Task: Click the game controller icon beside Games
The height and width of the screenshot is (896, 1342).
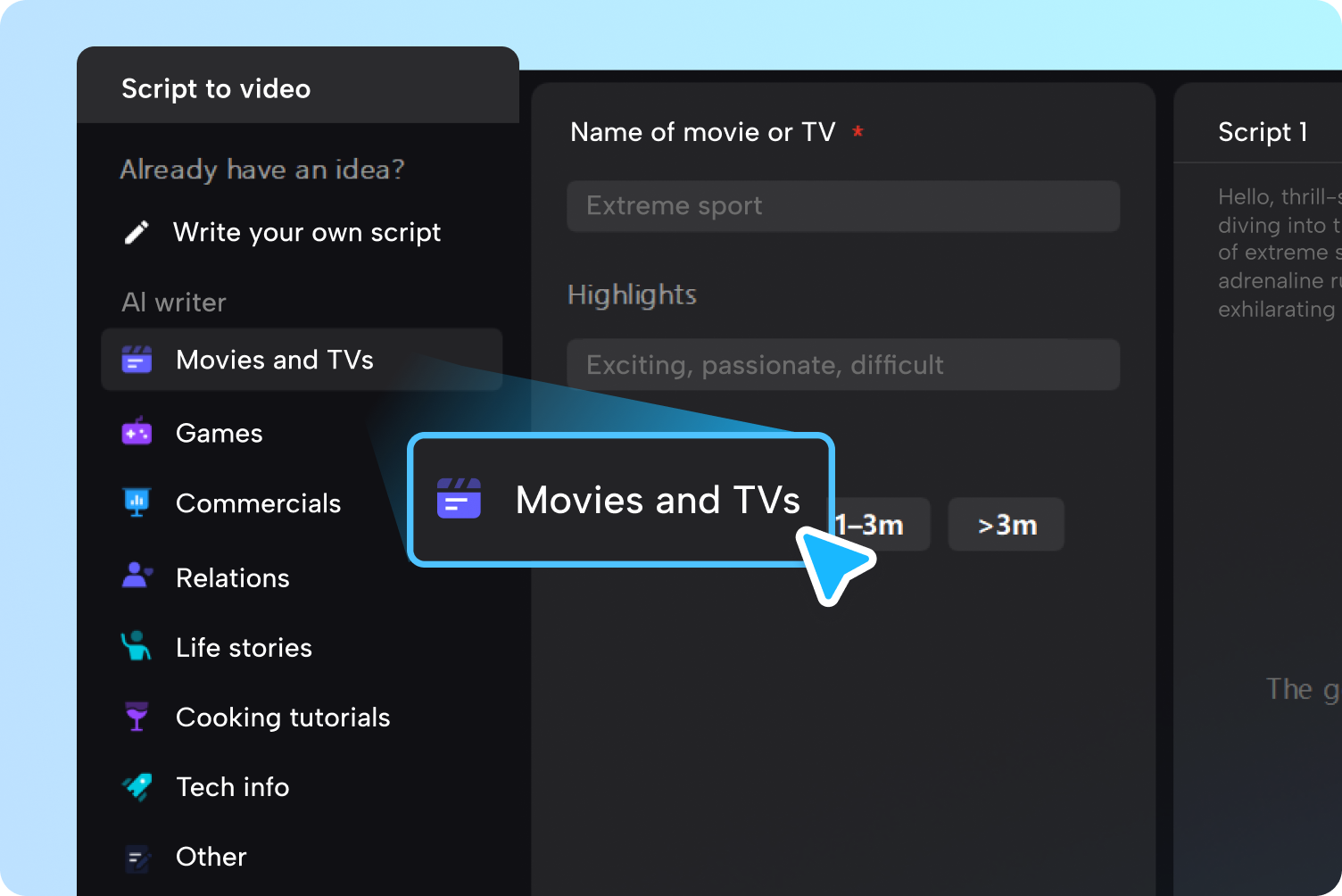Action: [137, 432]
